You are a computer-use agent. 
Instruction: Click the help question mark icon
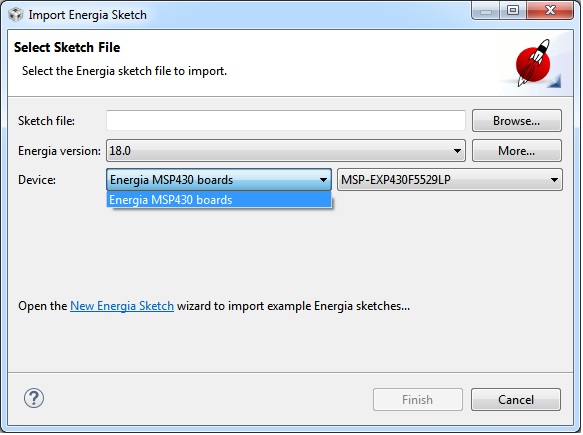pos(34,399)
